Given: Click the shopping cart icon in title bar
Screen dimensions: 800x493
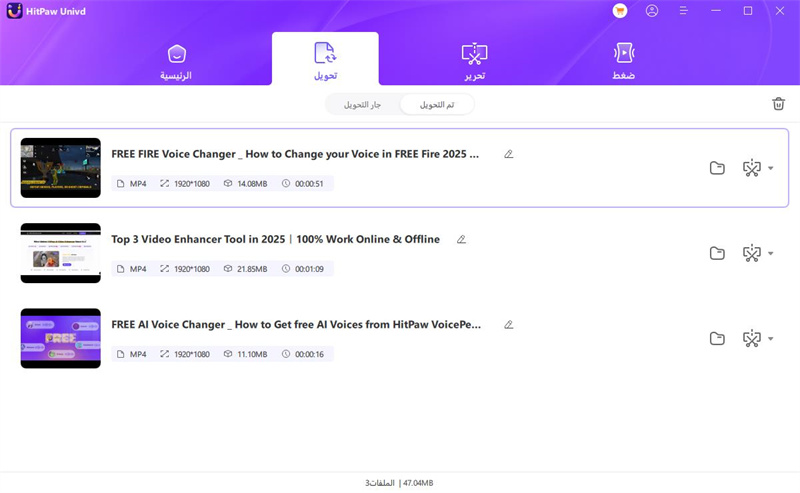Looking at the screenshot, I should point(620,11).
